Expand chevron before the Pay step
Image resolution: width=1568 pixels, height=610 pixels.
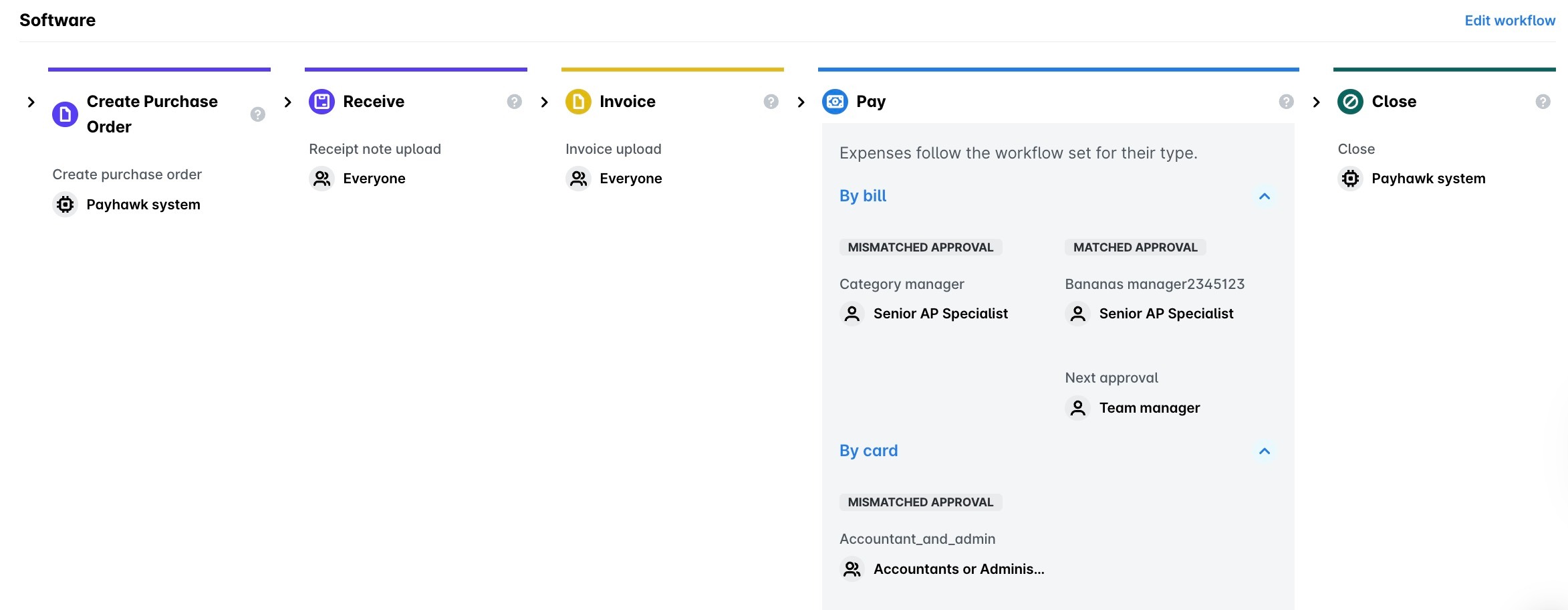click(x=801, y=102)
